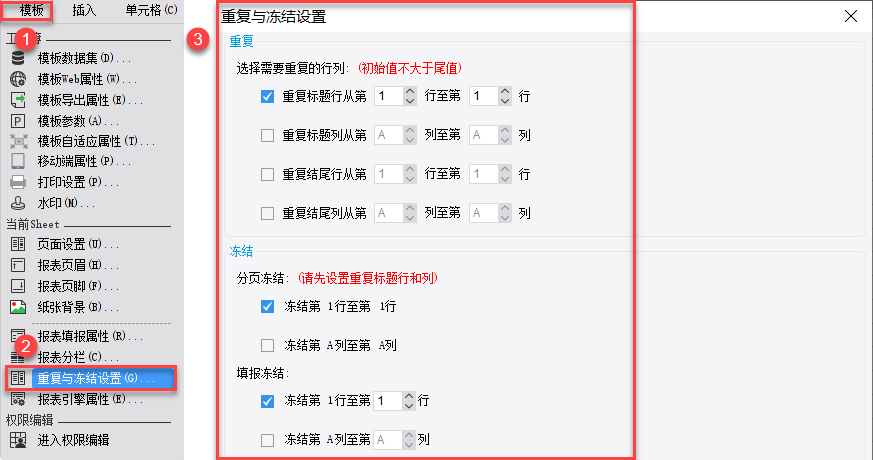The image size is (873, 460).
Task: Open the 单元格(C) menu
Action: pos(151,10)
